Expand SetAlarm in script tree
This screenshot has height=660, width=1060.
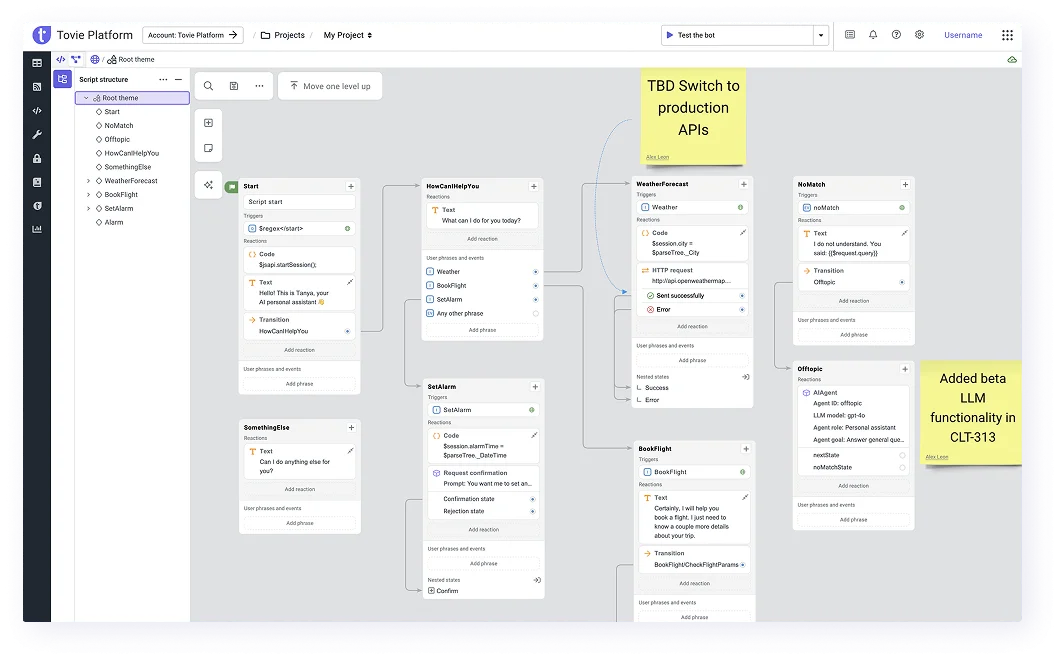coord(88,208)
